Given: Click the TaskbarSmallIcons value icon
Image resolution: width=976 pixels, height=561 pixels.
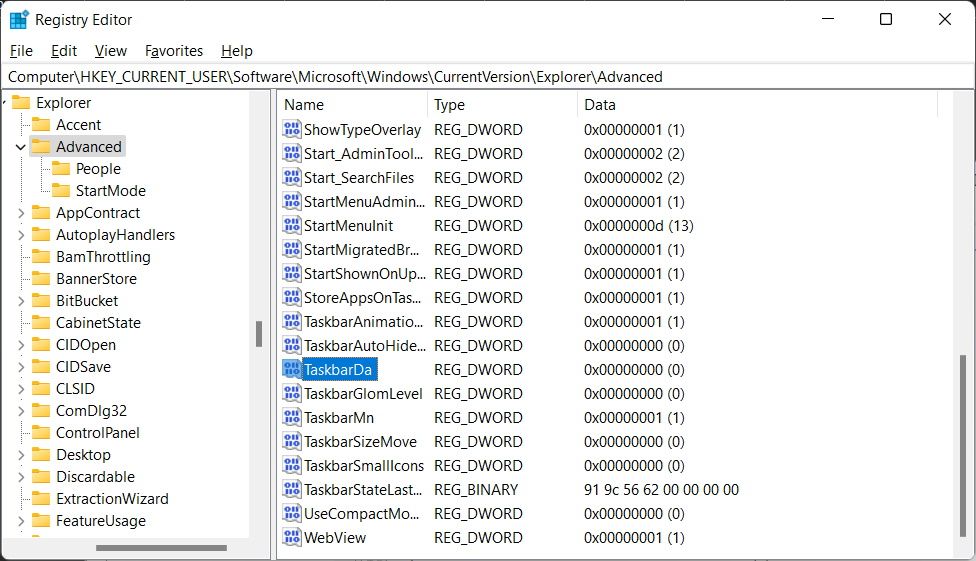Looking at the screenshot, I should pyautogui.click(x=292, y=466).
